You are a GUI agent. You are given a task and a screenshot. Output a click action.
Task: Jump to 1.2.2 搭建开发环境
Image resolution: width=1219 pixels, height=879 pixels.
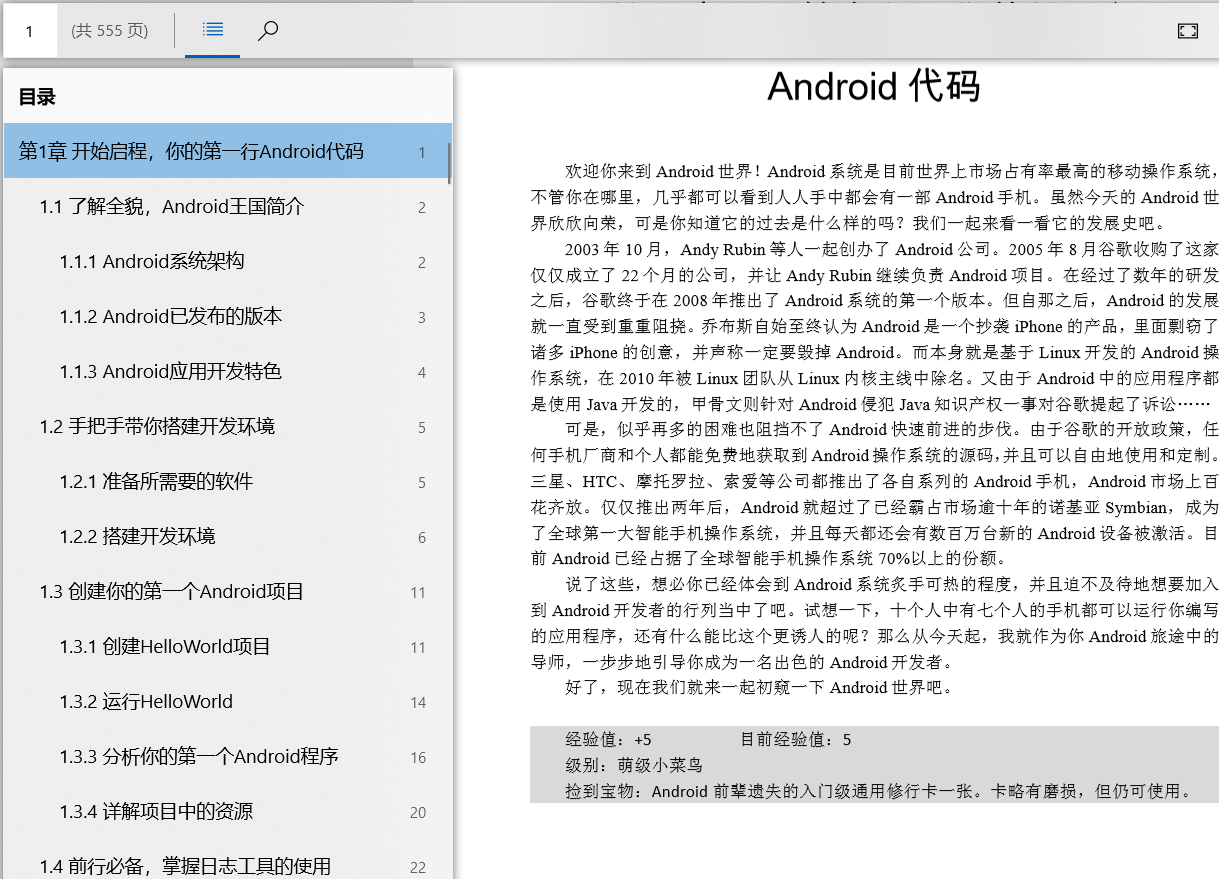click(228, 537)
